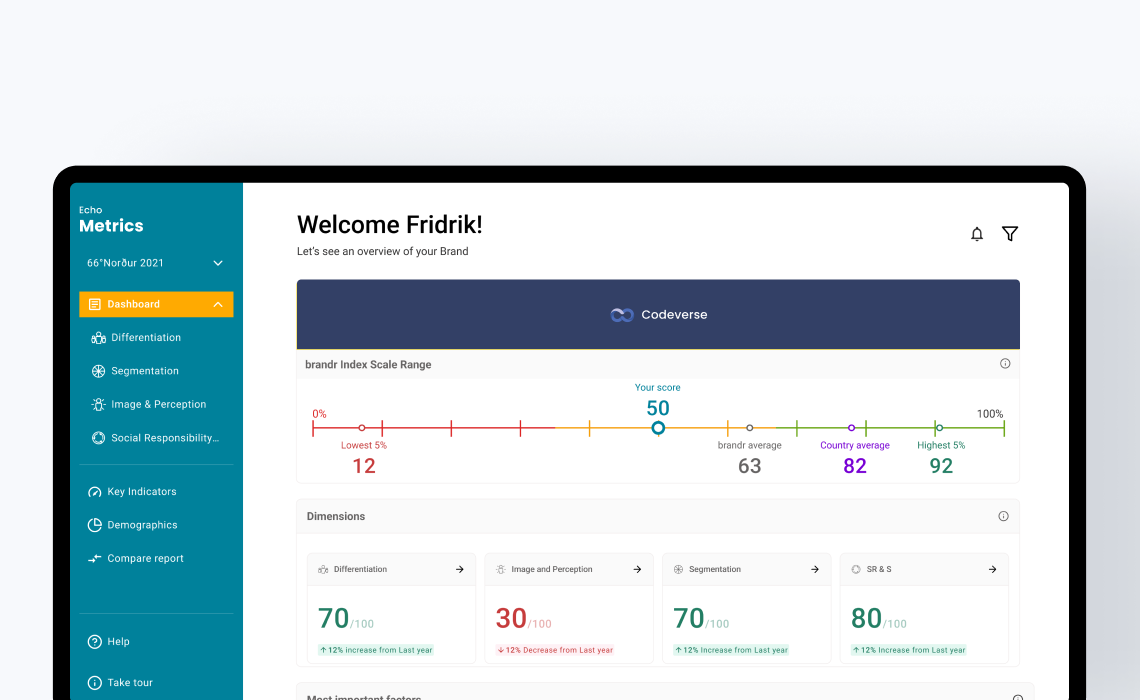Viewport: 1140px width, 700px height.
Task: Click the brandr Index Scale info icon
Action: (1005, 364)
